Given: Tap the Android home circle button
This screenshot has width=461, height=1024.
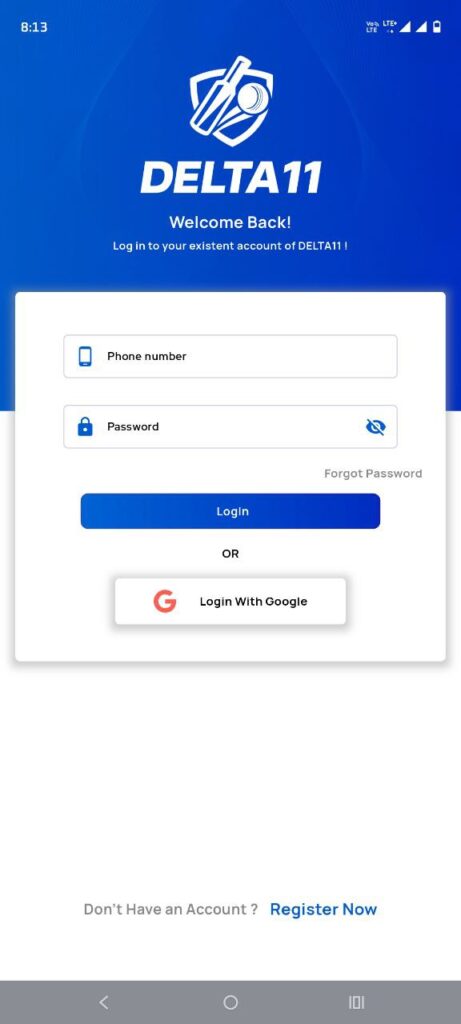Looking at the screenshot, I should coord(230,1002).
